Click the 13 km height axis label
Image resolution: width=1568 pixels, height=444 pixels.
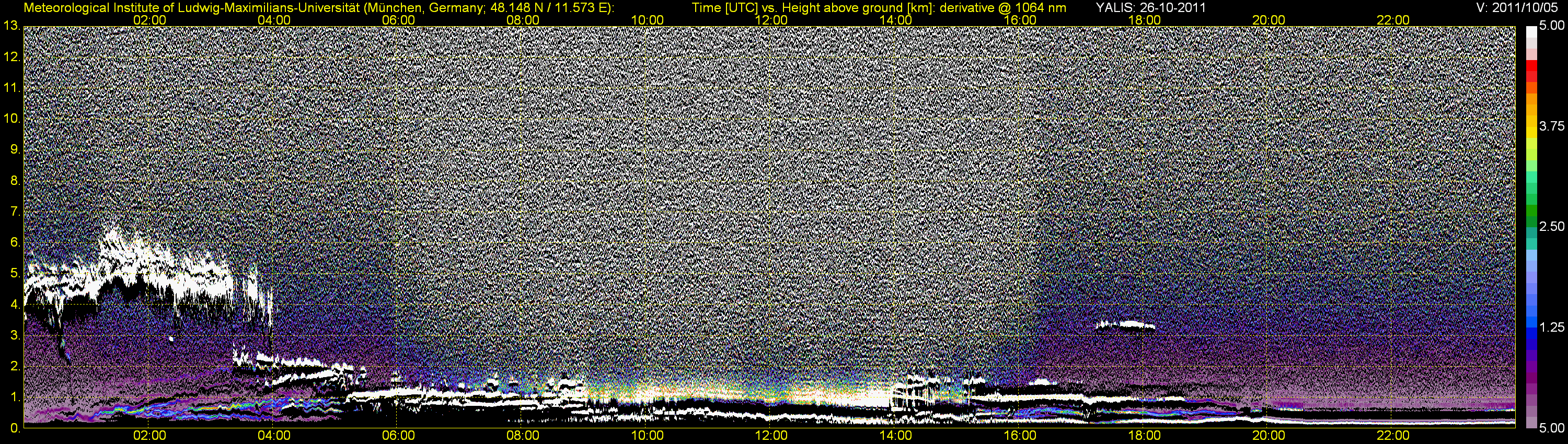point(11,26)
